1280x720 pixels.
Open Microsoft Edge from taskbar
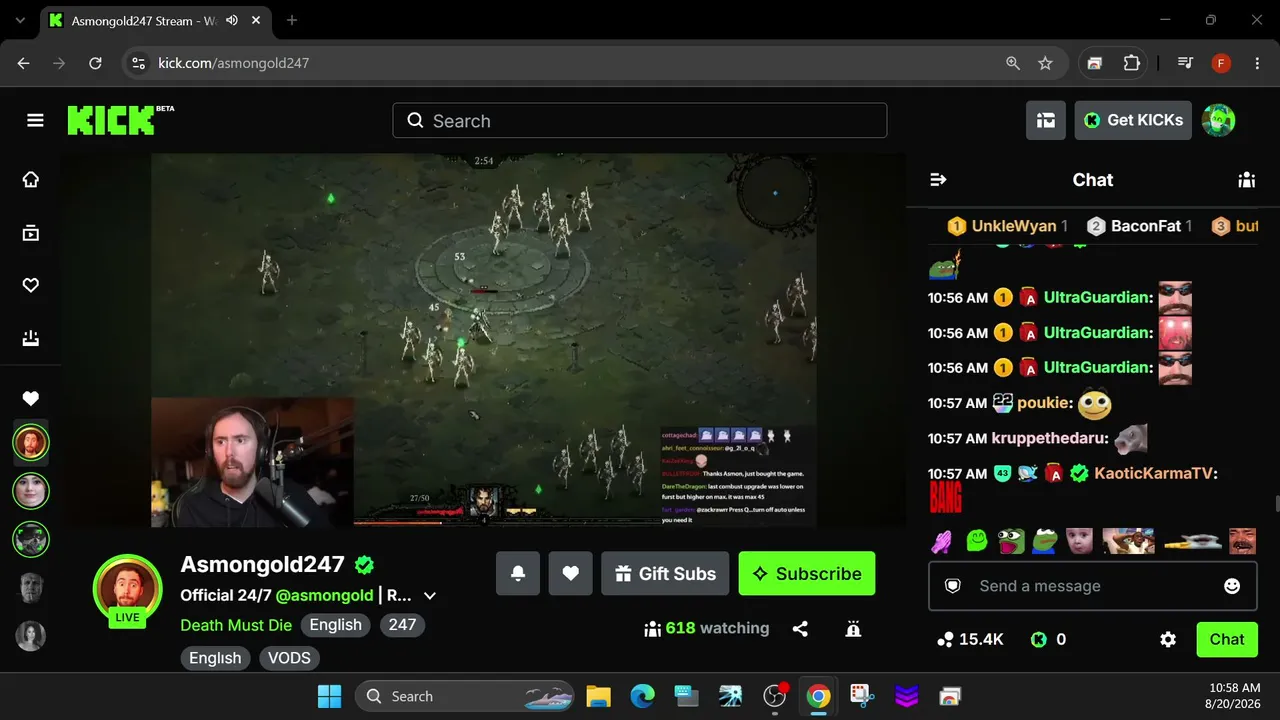click(642, 696)
